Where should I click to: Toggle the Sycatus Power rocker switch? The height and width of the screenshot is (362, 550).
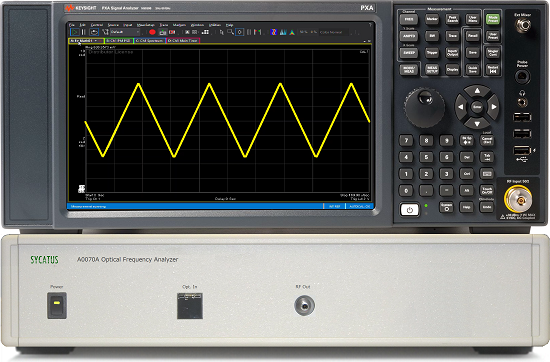57,306
